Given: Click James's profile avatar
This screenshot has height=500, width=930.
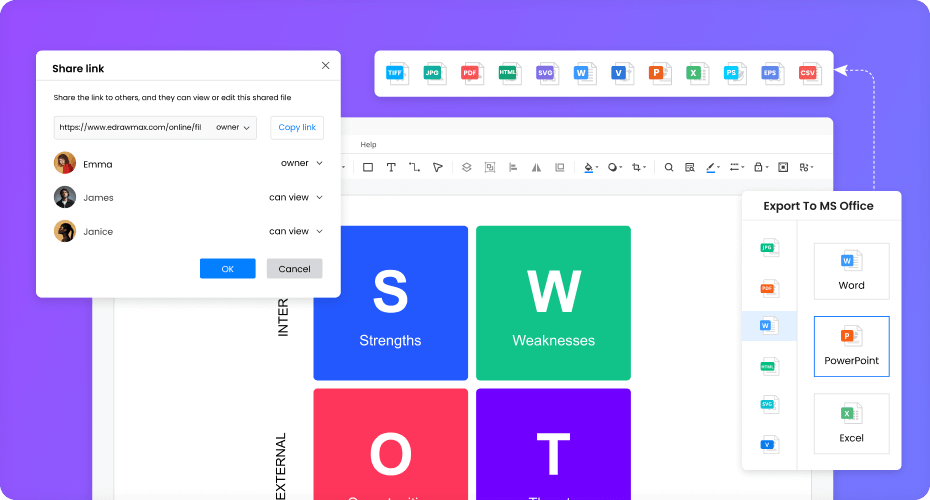Looking at the screenshot, I should (65, 198).
